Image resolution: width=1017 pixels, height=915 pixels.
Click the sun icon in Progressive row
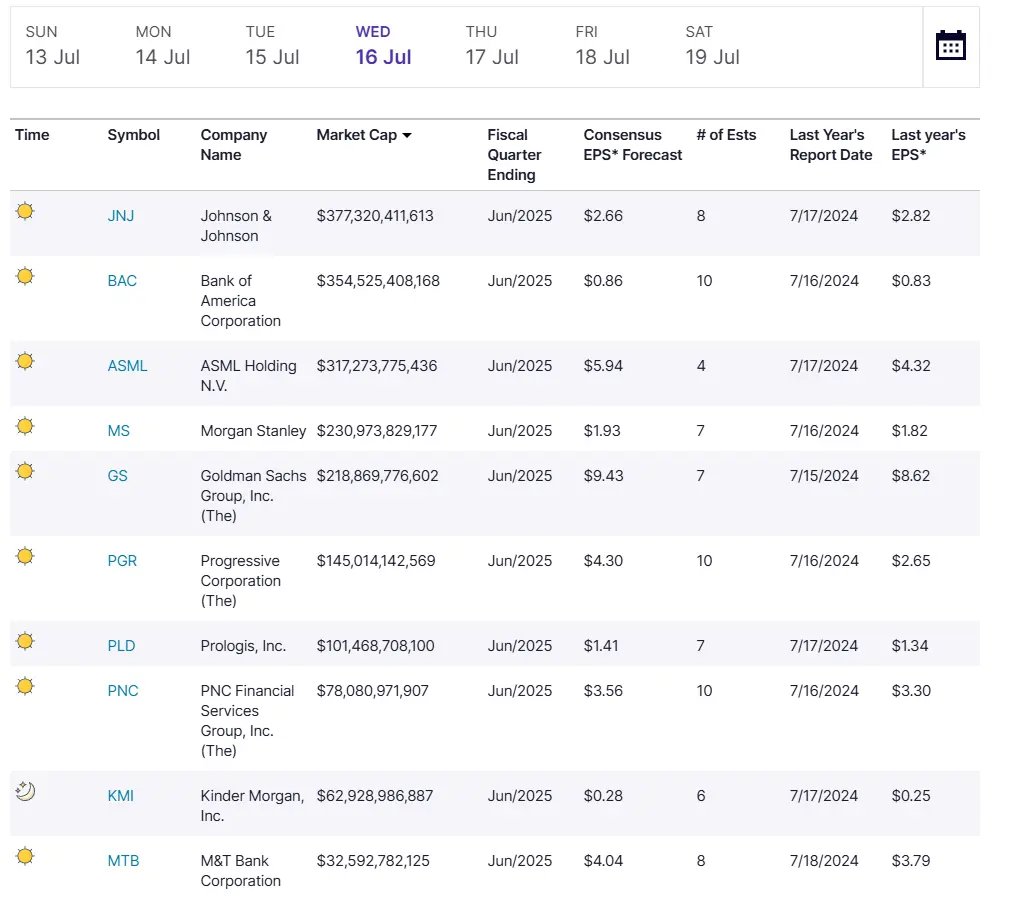click(x=25, y=556)
